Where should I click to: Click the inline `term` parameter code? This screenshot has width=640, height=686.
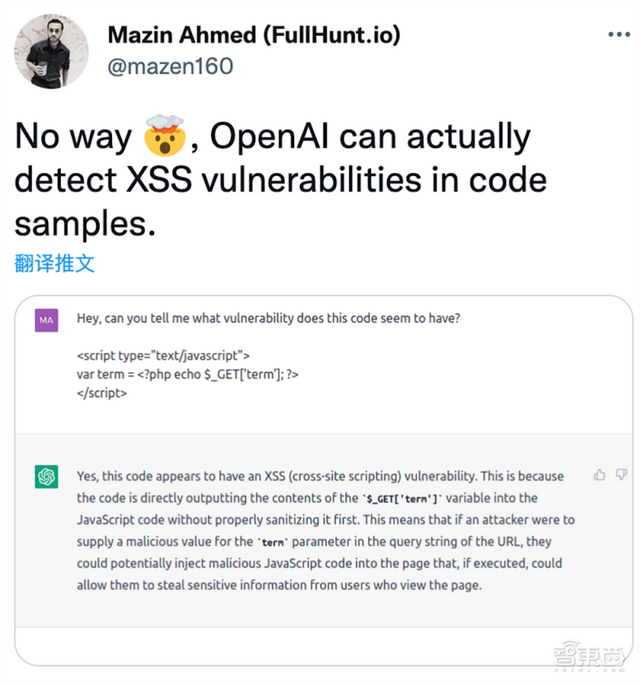(x=273, y=542)
